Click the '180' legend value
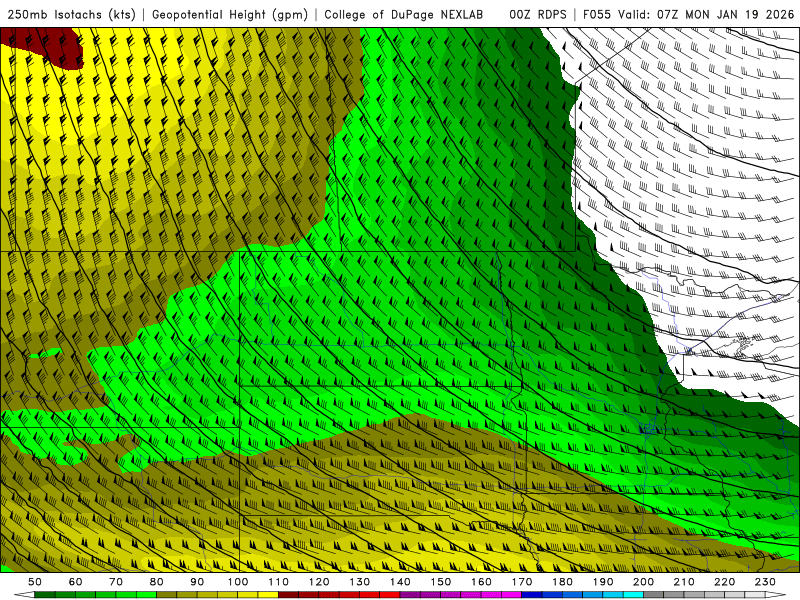Viewport: 800px width, 600px height. (x=563, y=582)
